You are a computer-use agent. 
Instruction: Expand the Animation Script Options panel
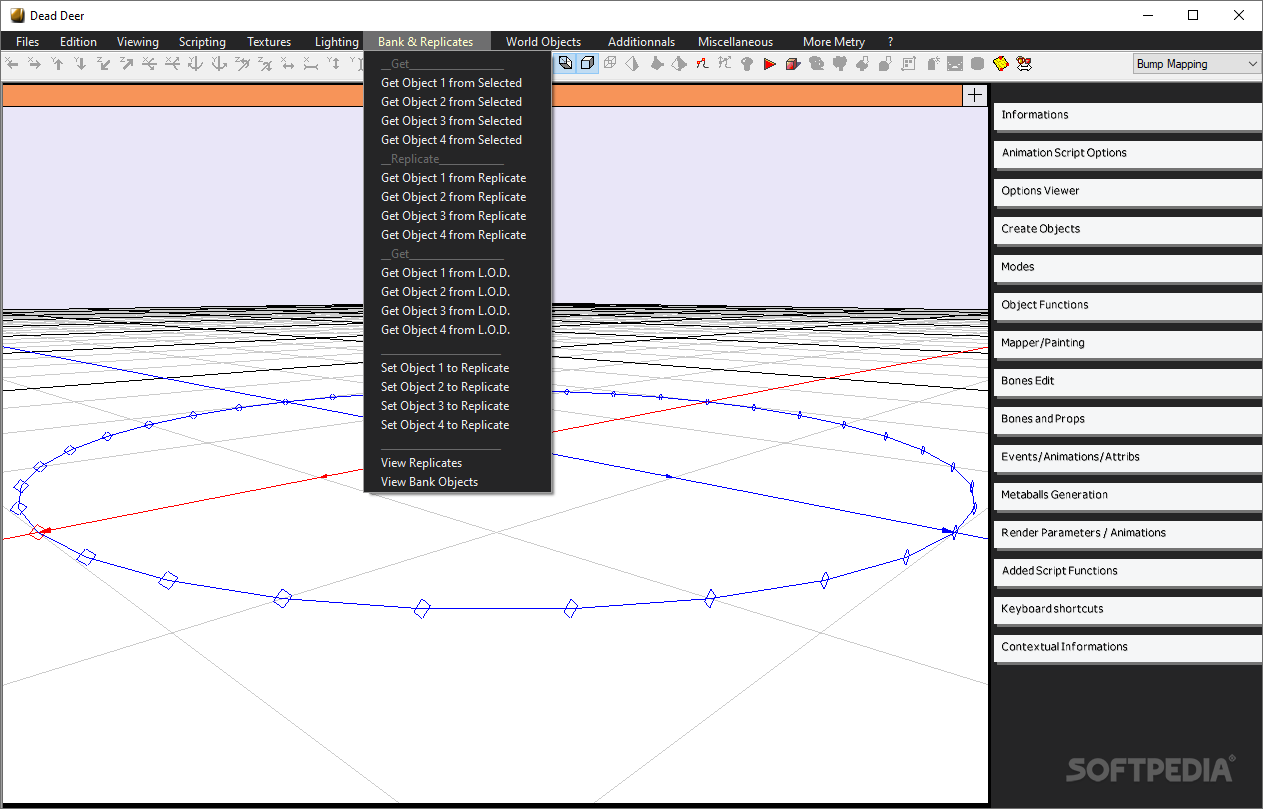[x=1127, y=153]
